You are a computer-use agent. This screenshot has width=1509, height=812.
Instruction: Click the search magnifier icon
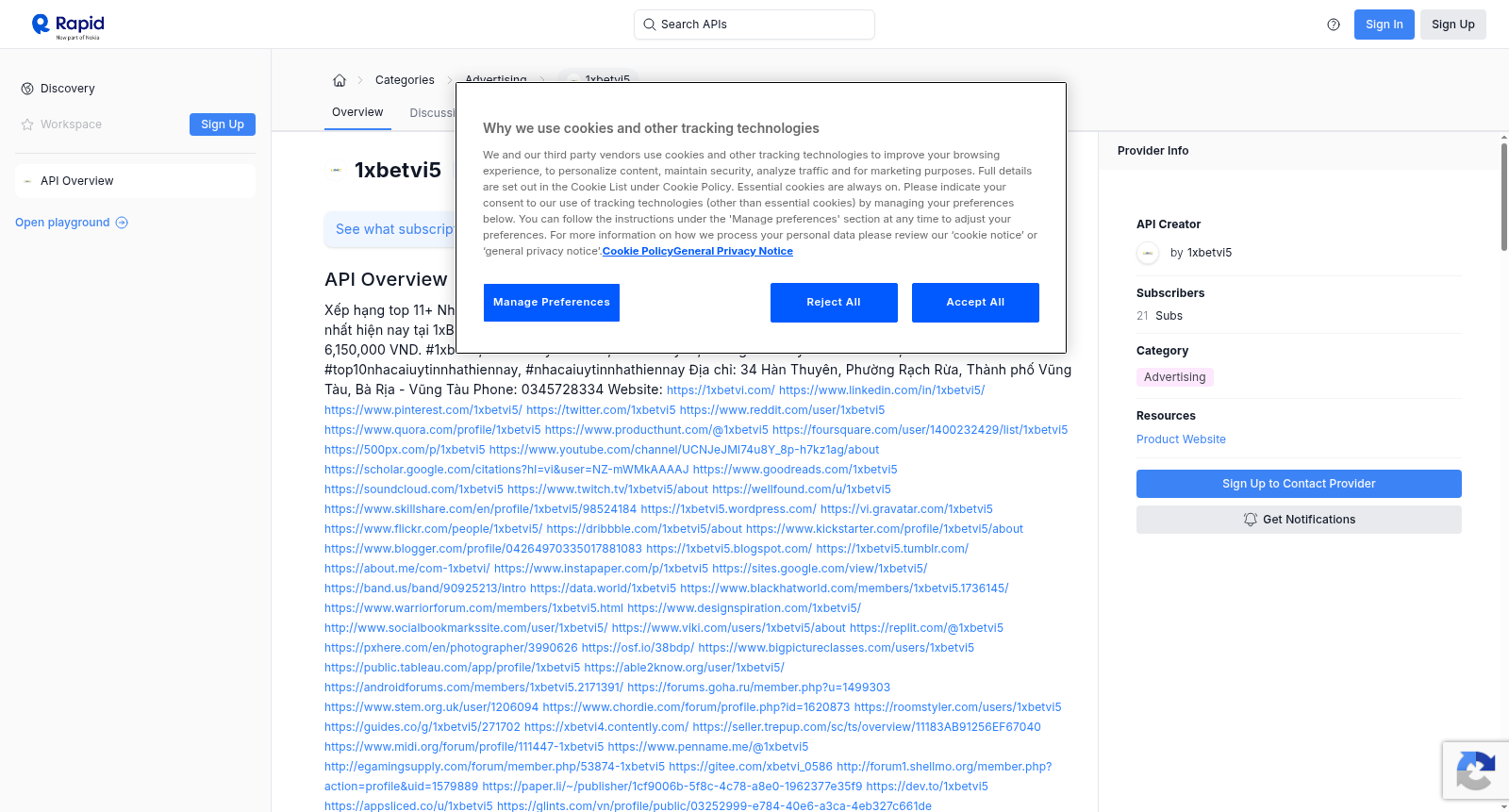click(x=649, y=25)
